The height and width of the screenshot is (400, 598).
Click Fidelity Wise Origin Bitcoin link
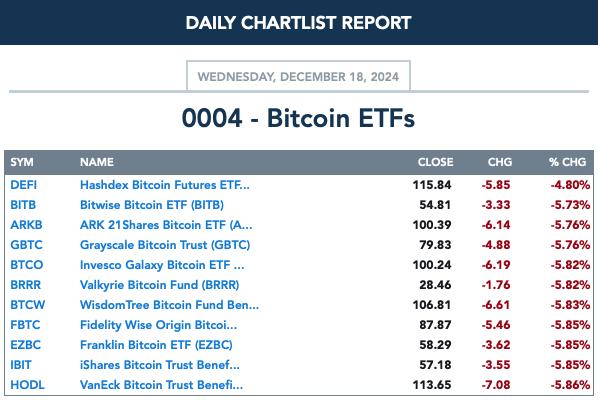(159, 325)
